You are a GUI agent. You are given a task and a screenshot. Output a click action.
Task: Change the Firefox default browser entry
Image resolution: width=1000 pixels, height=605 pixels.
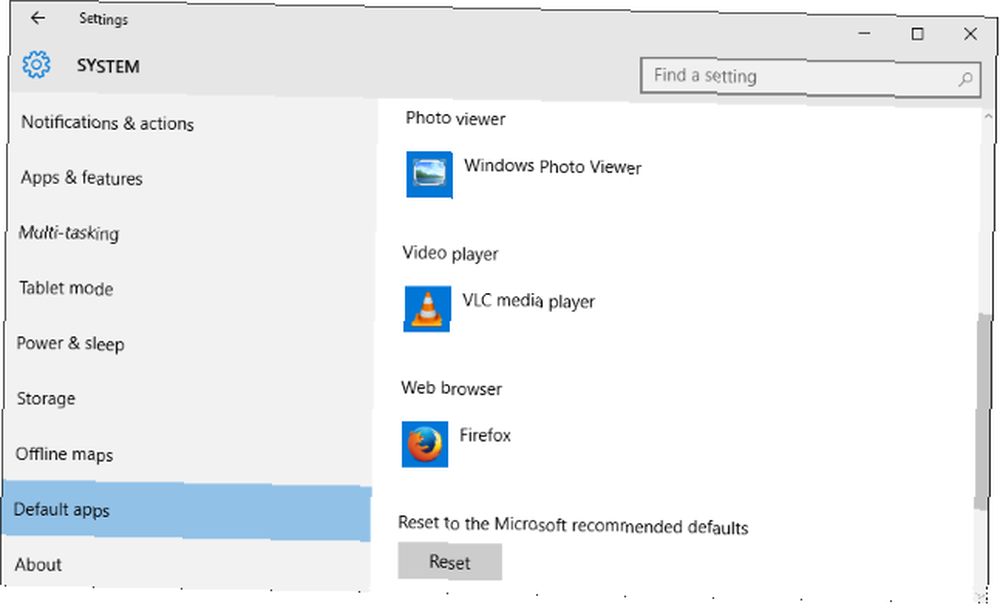click(x=457, y=444)
